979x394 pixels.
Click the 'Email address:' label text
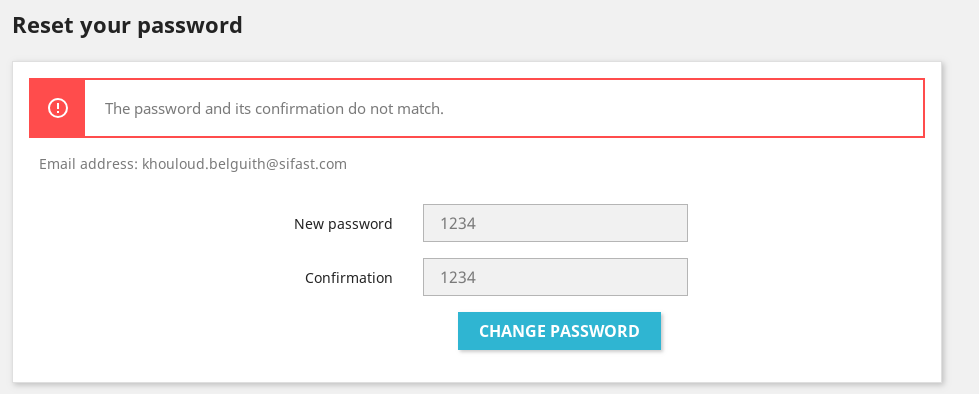[x=88, y=164]
